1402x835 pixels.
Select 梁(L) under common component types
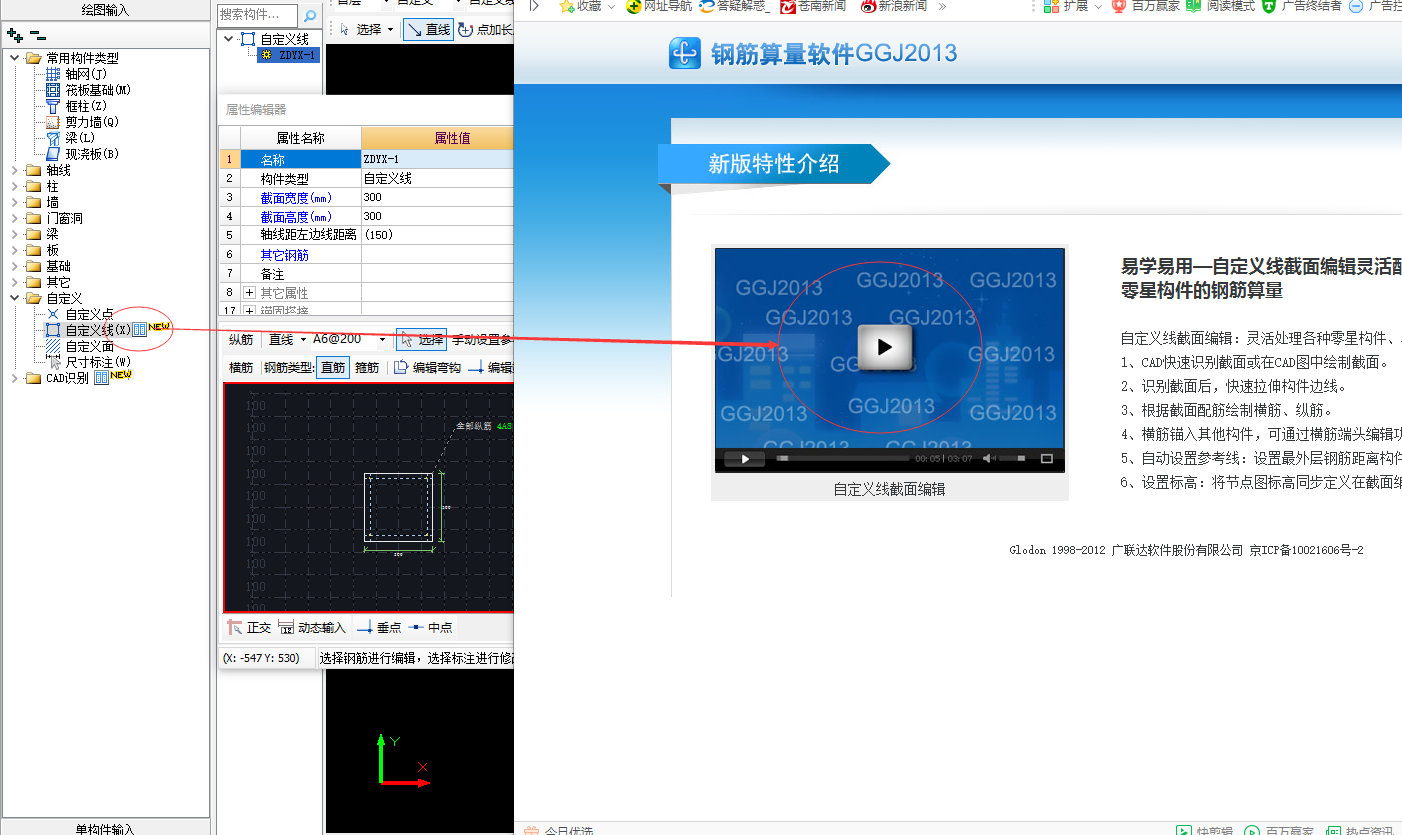pos(80,138)
